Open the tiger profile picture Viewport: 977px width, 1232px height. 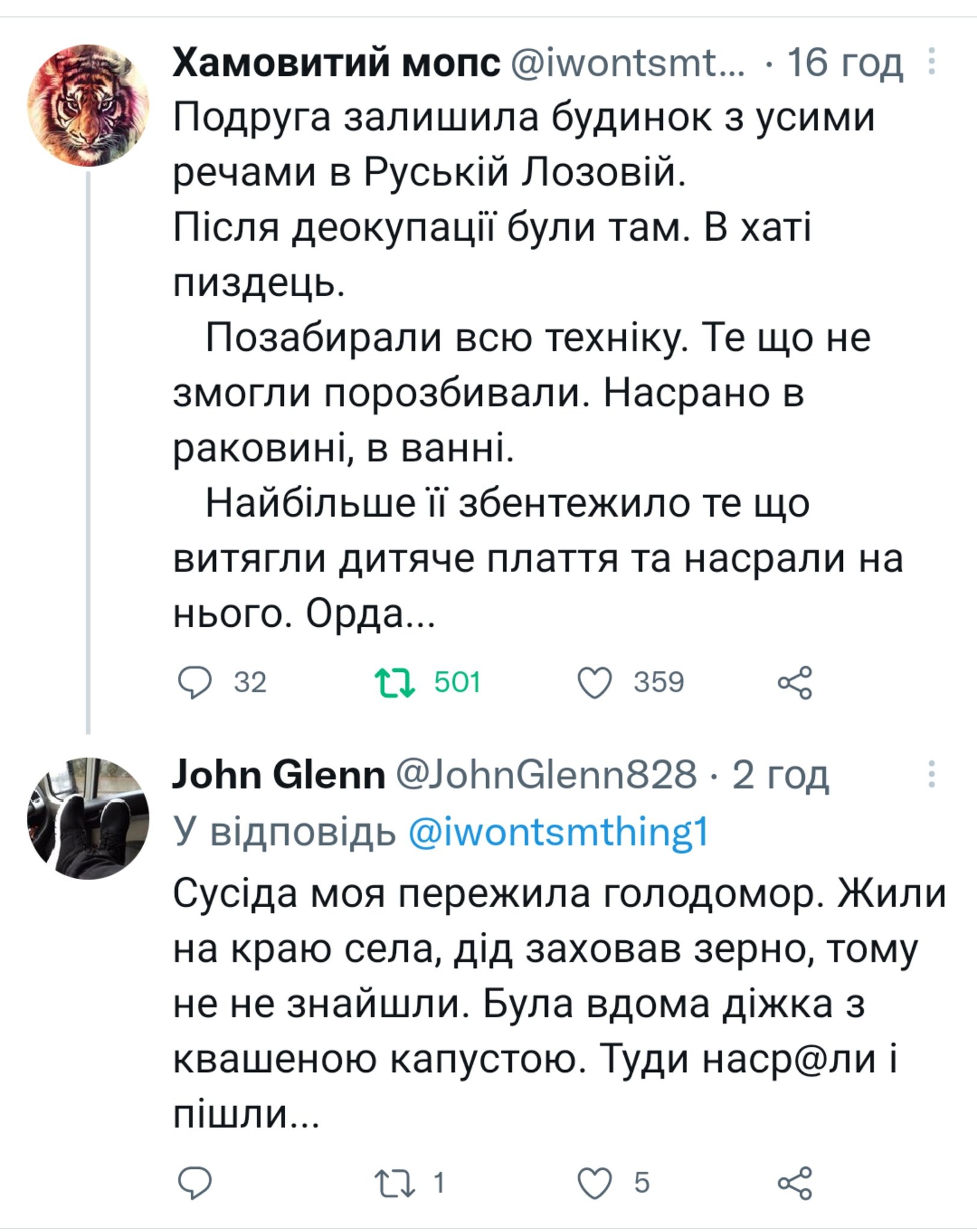click(x=88, y=105)
